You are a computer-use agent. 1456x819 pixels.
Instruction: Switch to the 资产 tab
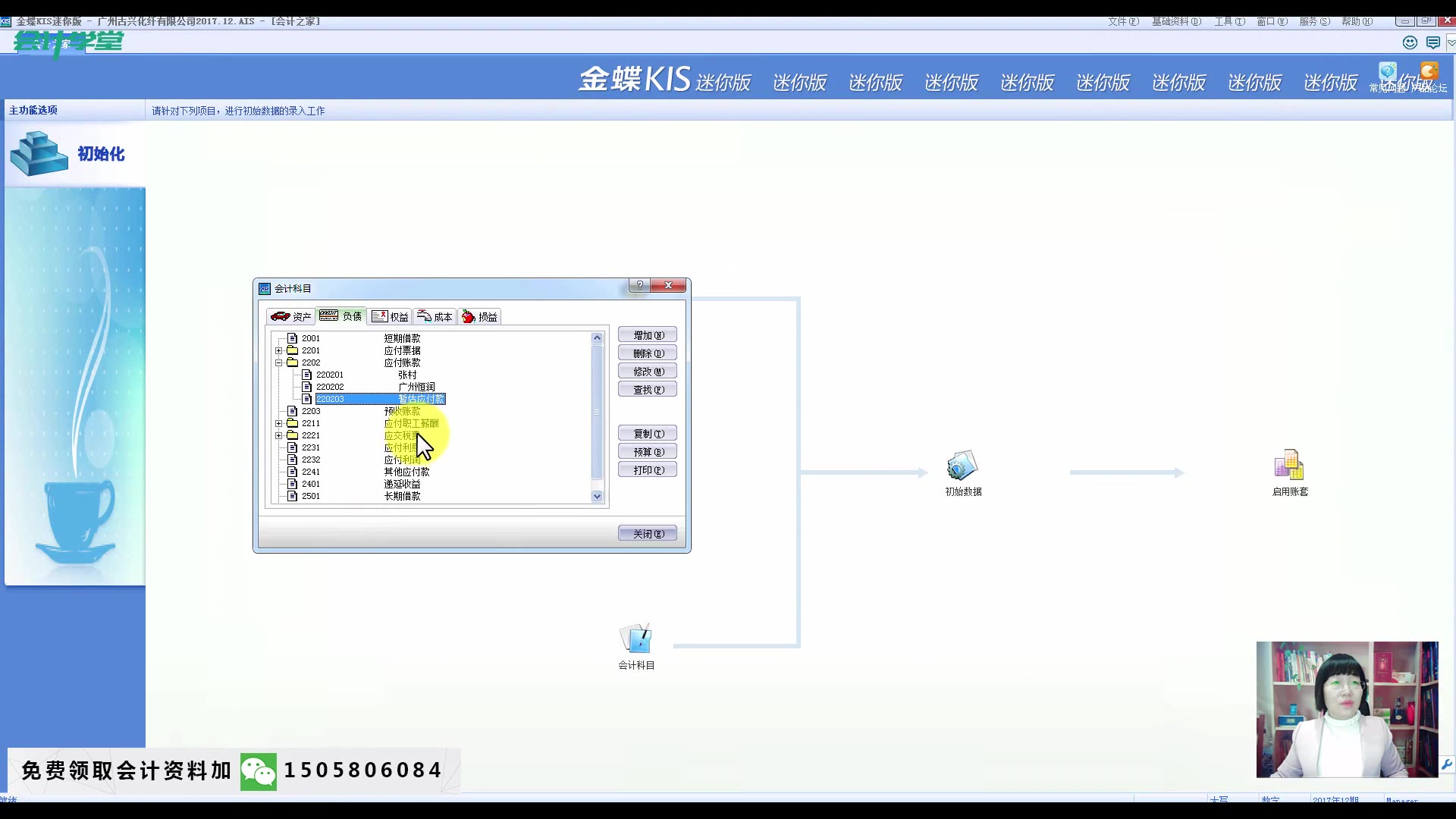click(x=291, y=316)
